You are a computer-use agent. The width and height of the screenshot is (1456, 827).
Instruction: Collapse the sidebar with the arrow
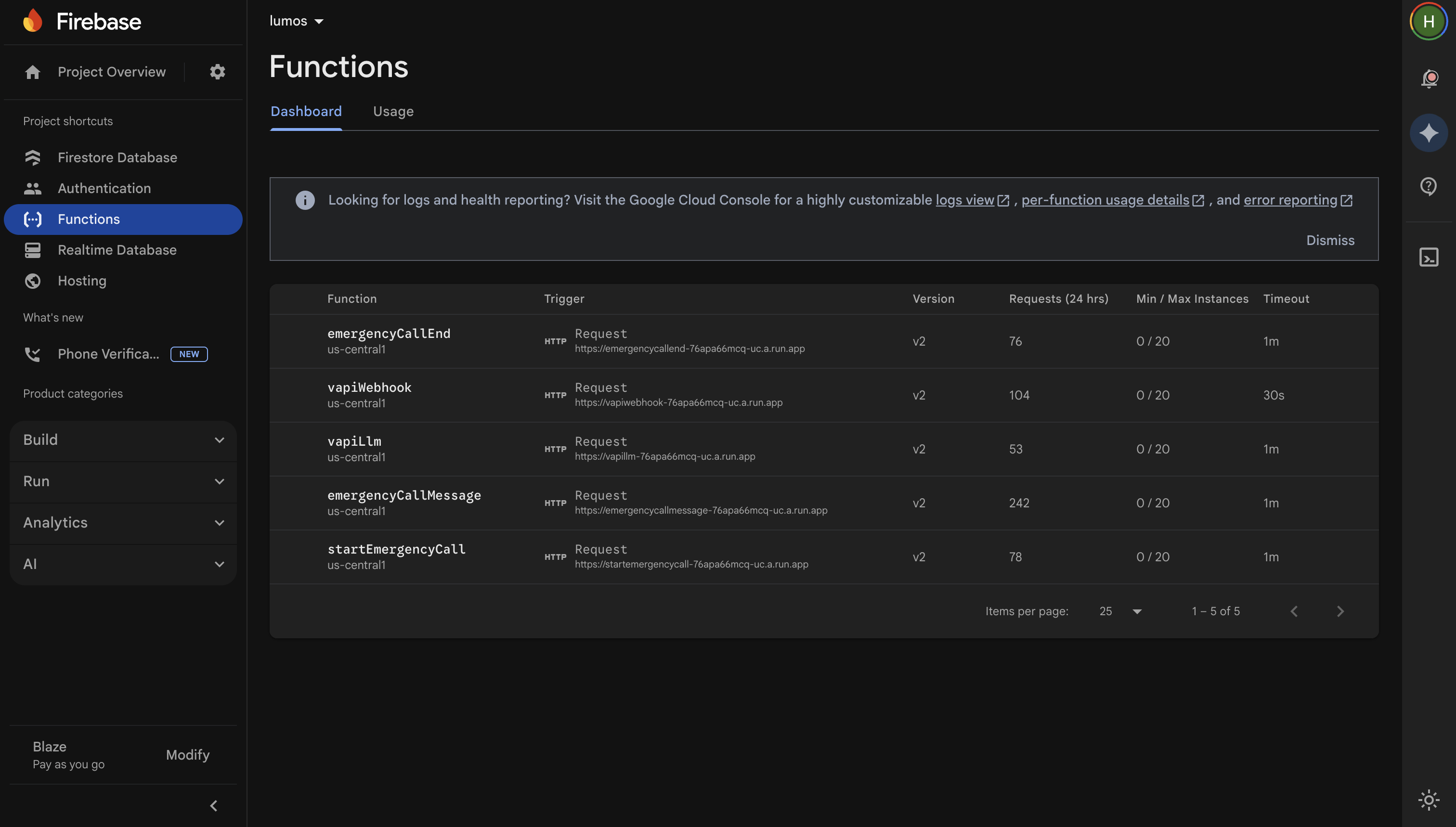click(214, 805)
